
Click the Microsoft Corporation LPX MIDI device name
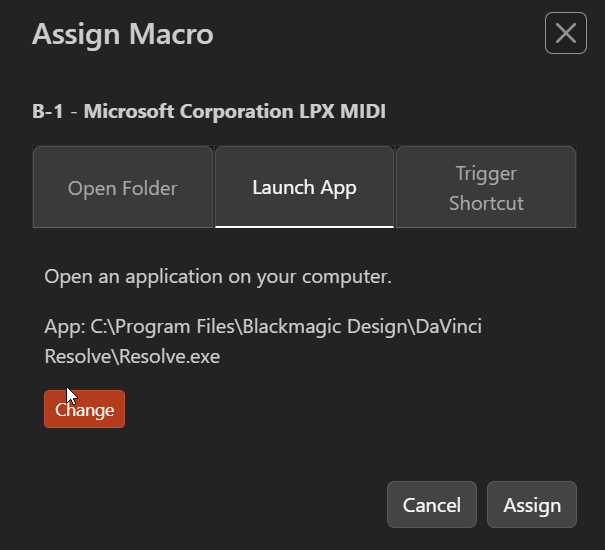pos(234,111)
